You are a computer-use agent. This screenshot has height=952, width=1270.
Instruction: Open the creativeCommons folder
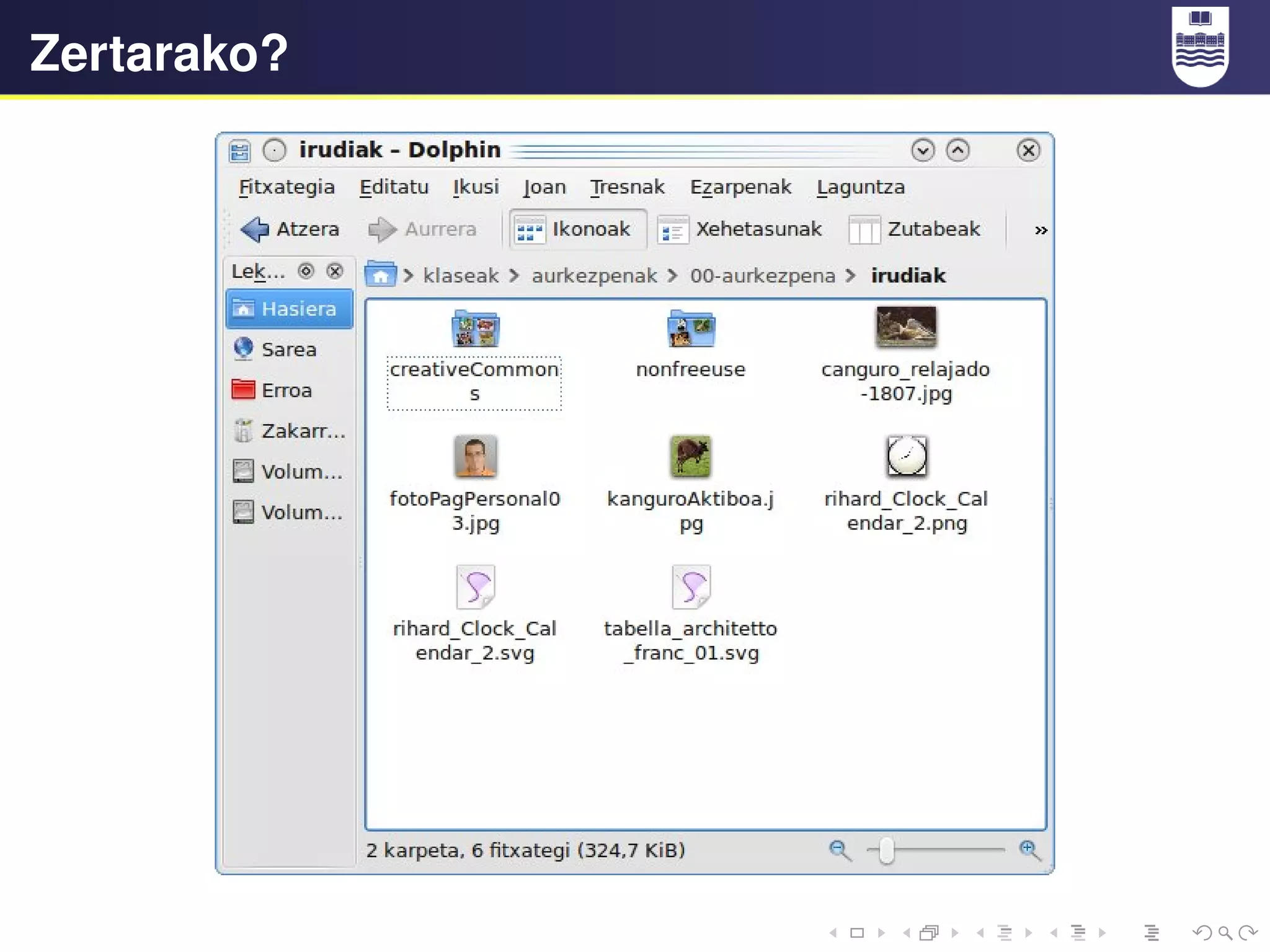tap(475, 328)
